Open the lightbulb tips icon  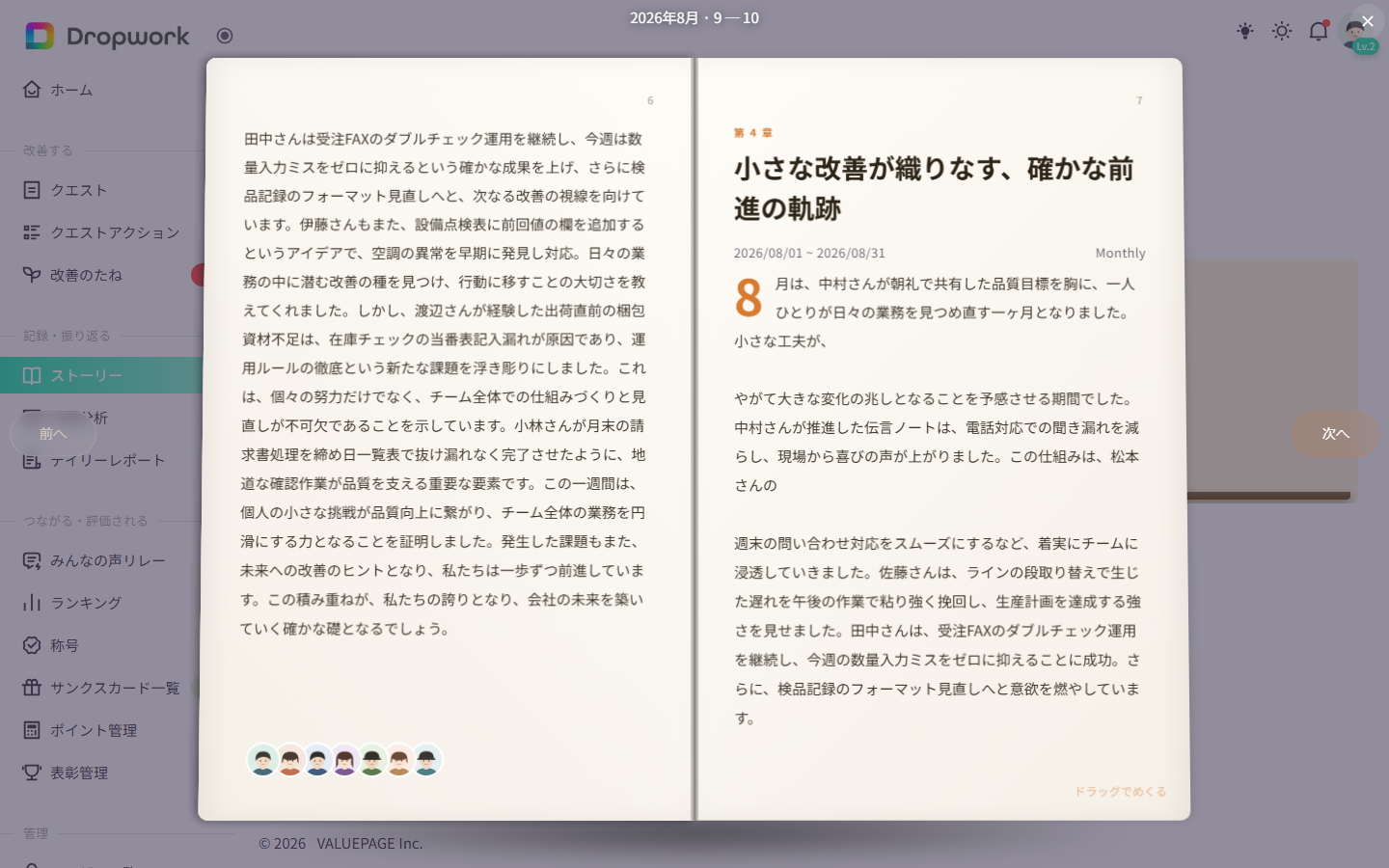point(1245,31)
